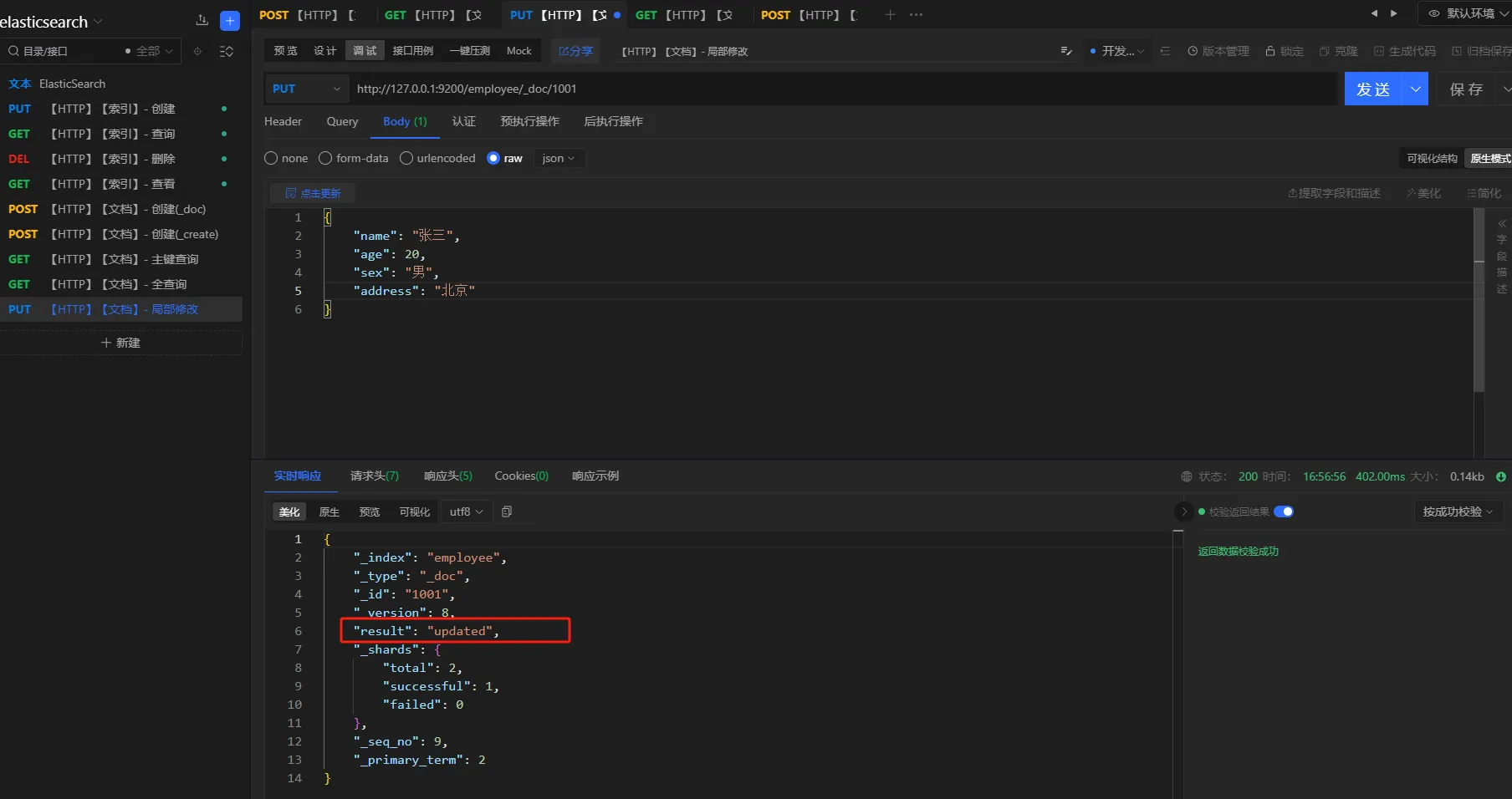Viewport: 1512px width, 799px height.
Task: Click the 分享 share link
Action: point(575,51)
